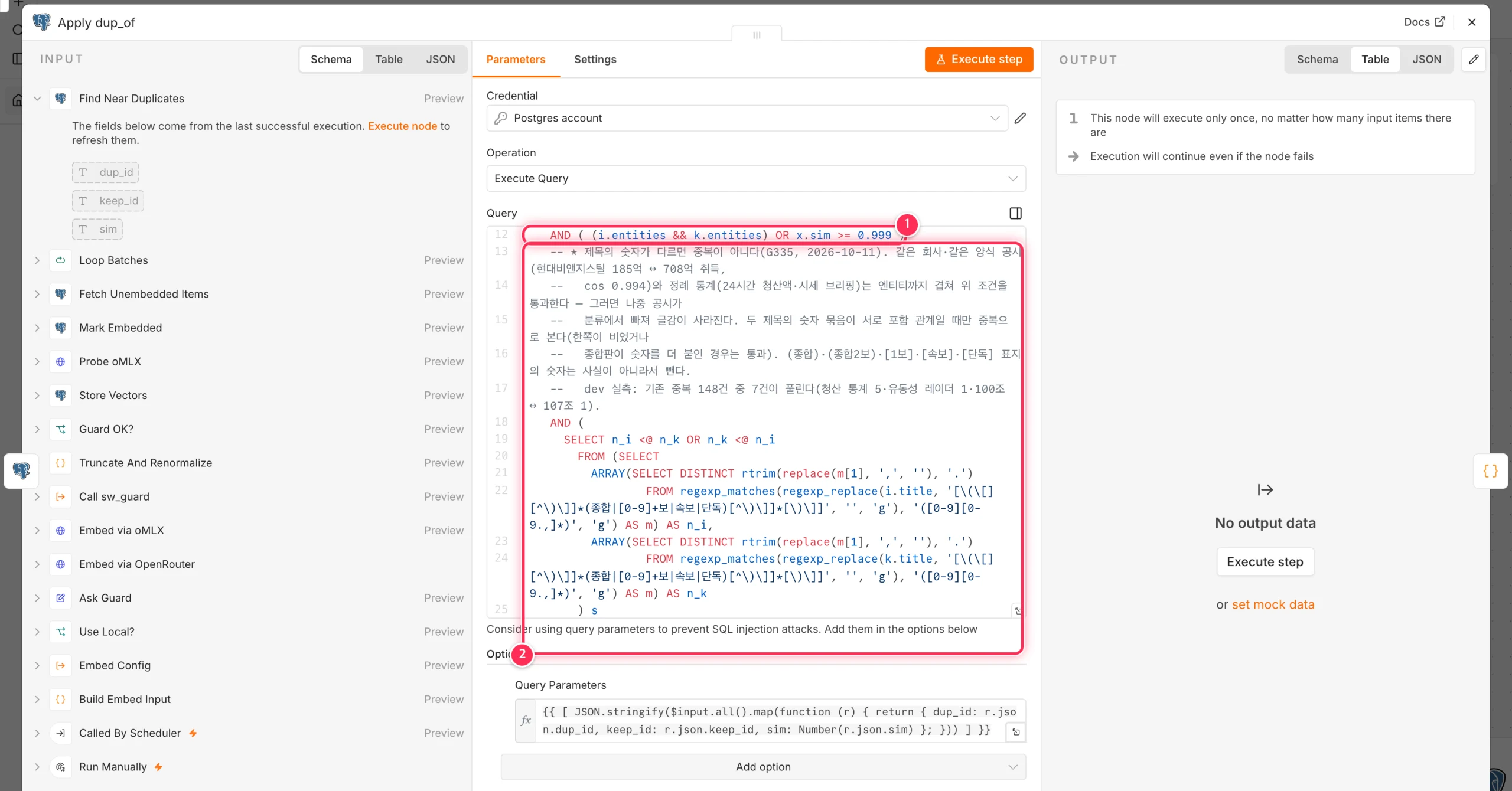Switch input view to Table

point(389,60)
